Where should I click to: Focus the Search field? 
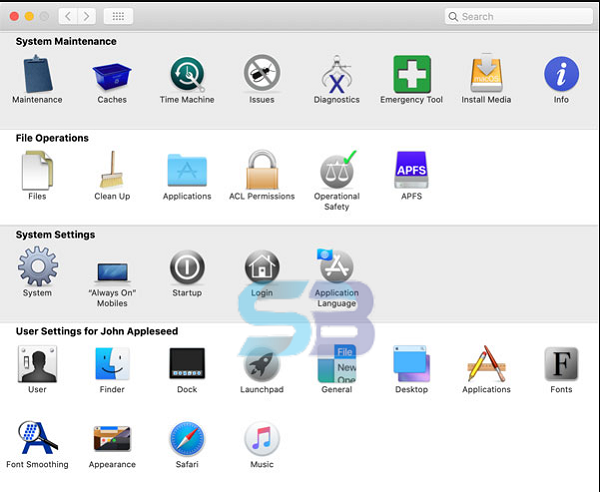click(x=518, y=16)
